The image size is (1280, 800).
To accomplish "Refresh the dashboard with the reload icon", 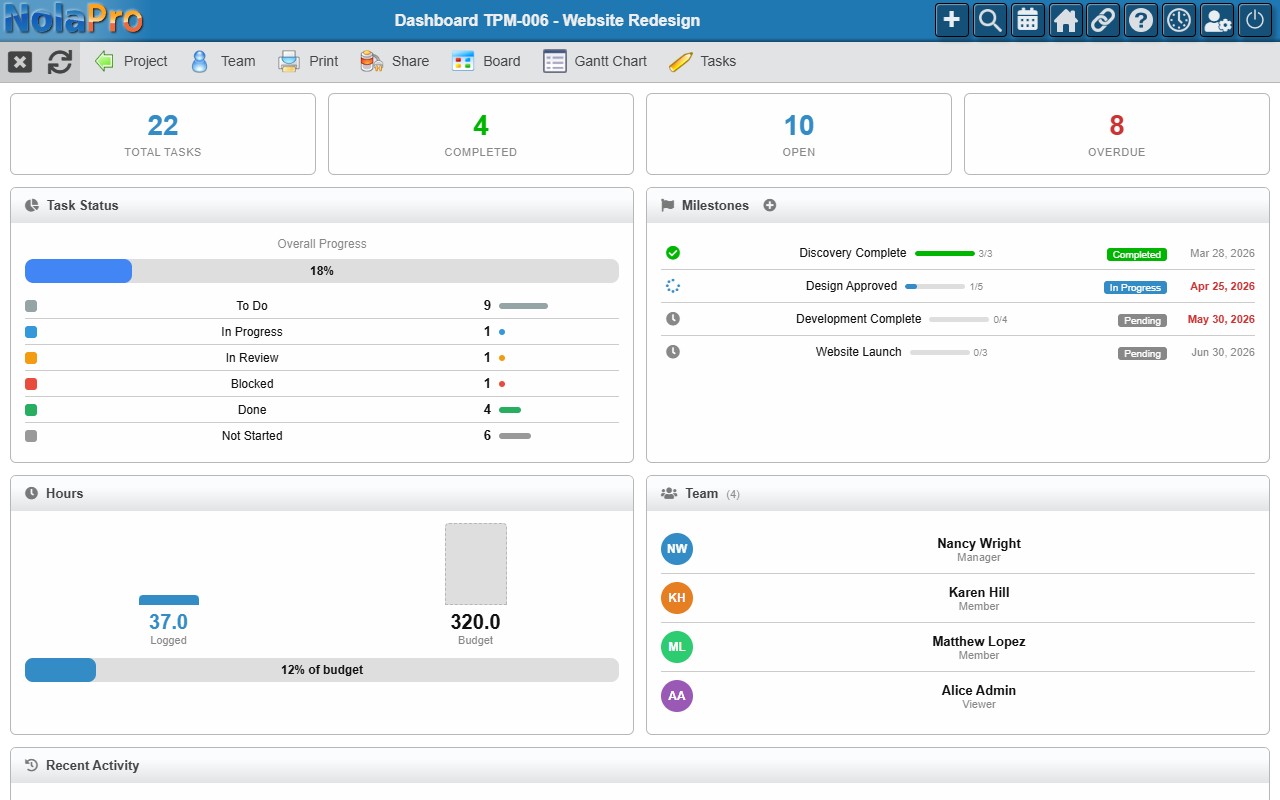I will [60, 62].
